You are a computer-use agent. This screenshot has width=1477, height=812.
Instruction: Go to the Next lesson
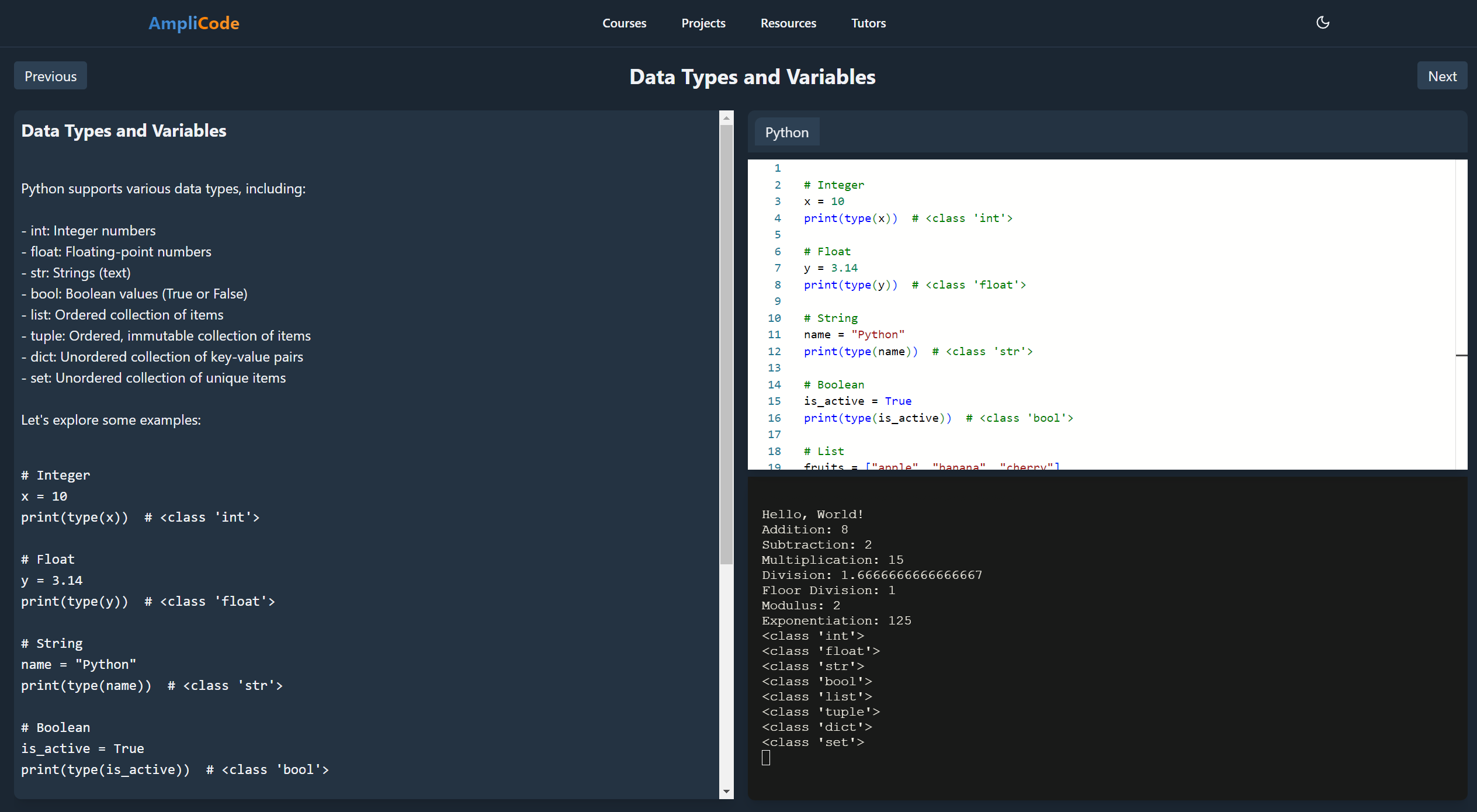pos(1442,76)
